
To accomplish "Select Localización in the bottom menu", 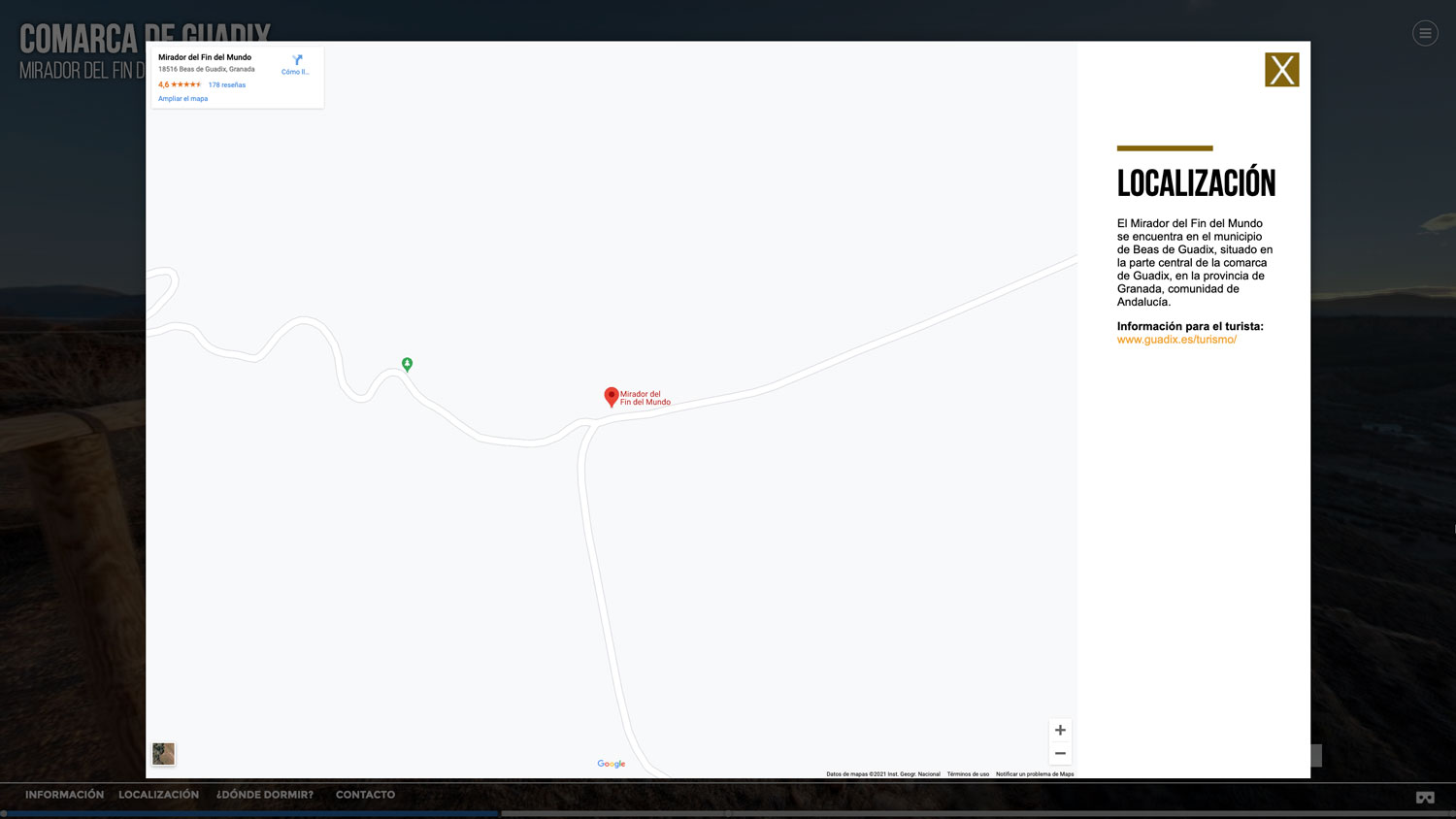I will (x=158, y=795).
